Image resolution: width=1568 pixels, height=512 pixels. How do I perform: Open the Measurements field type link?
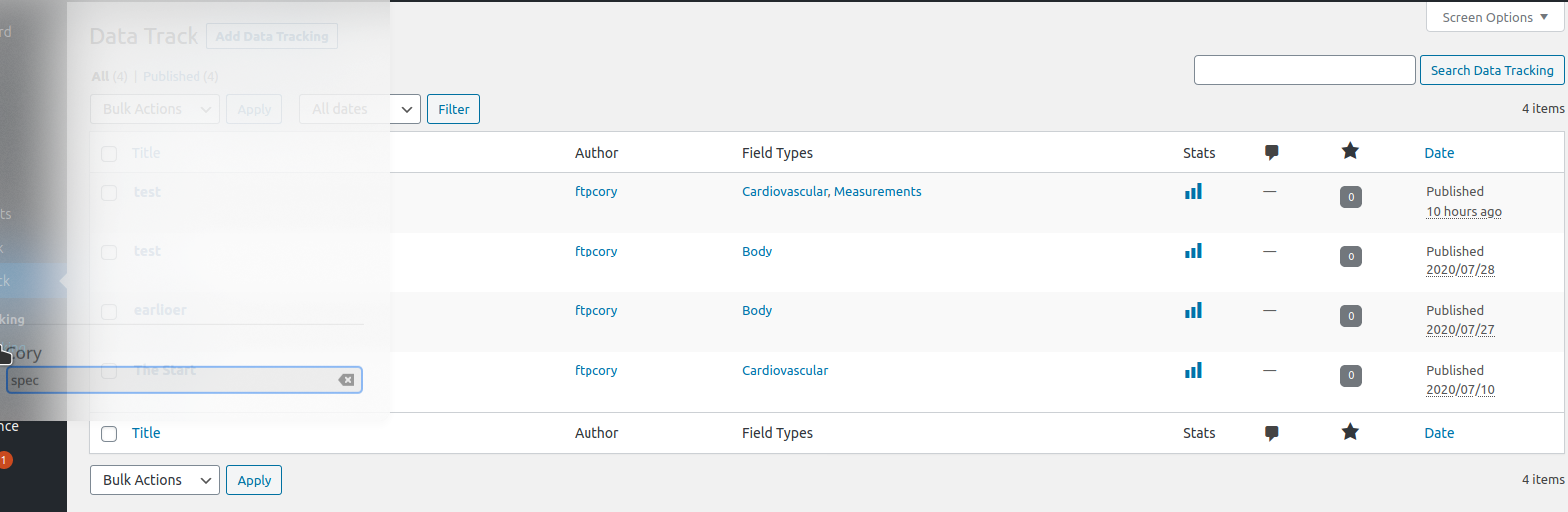877,191
